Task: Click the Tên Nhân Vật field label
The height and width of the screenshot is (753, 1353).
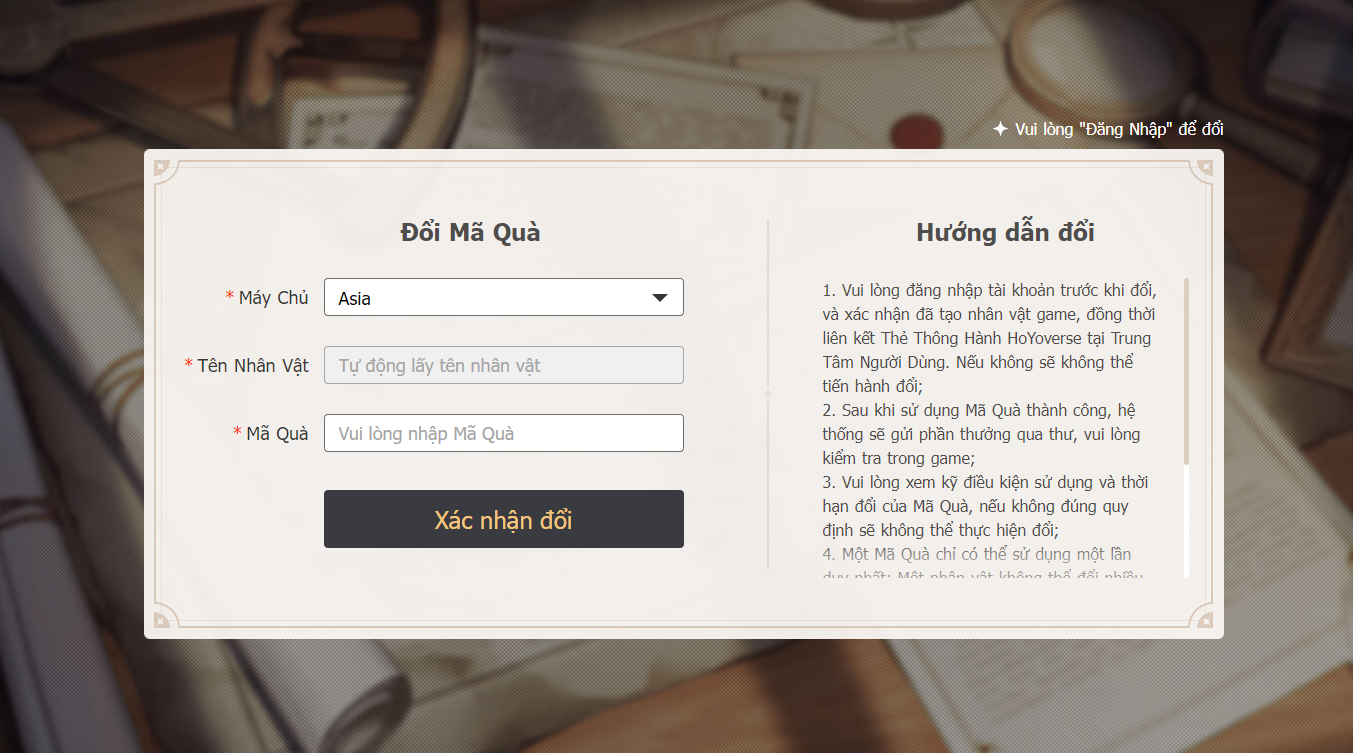Action: pos(253,365)
